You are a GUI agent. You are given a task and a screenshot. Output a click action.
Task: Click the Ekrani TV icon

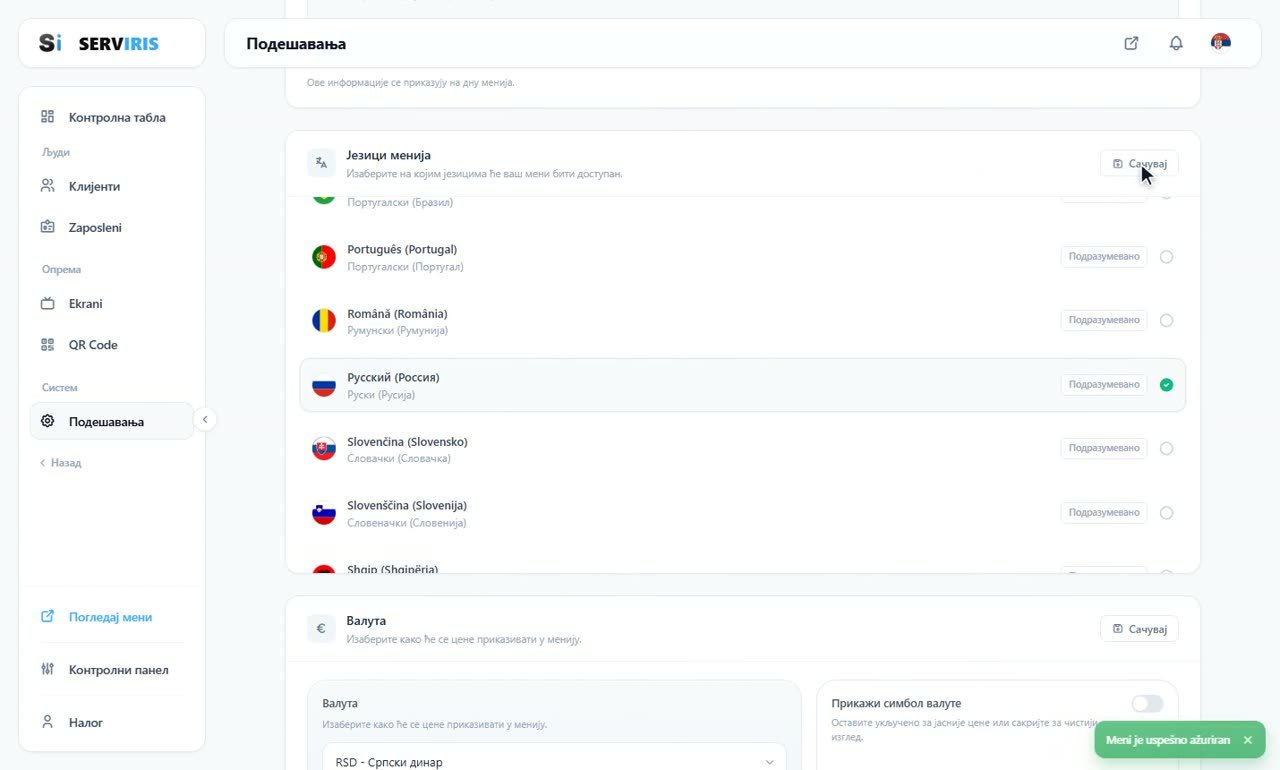coord(47,303)
